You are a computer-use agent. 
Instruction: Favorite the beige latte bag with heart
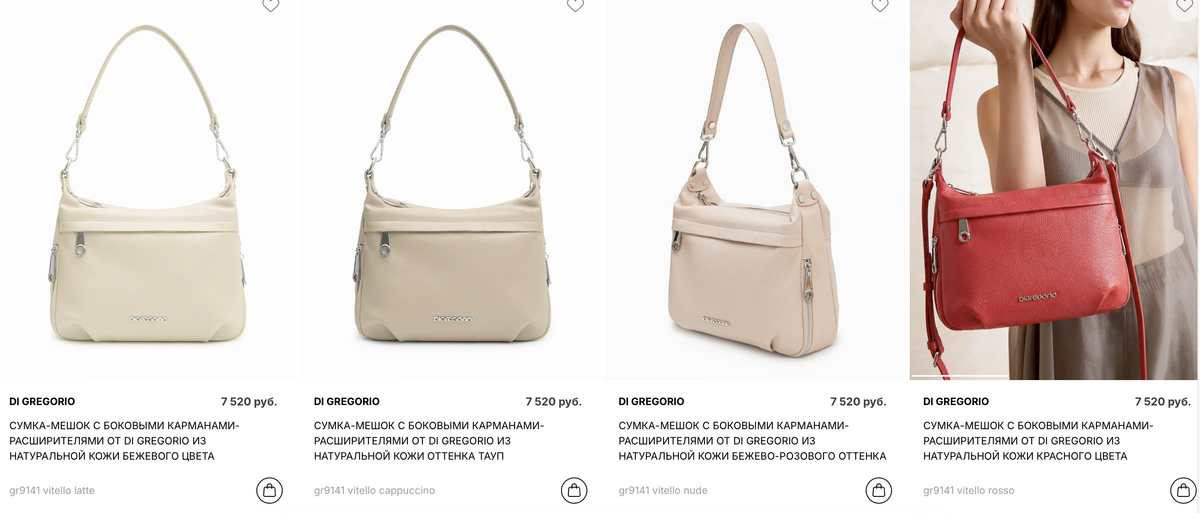coord(270,5)
